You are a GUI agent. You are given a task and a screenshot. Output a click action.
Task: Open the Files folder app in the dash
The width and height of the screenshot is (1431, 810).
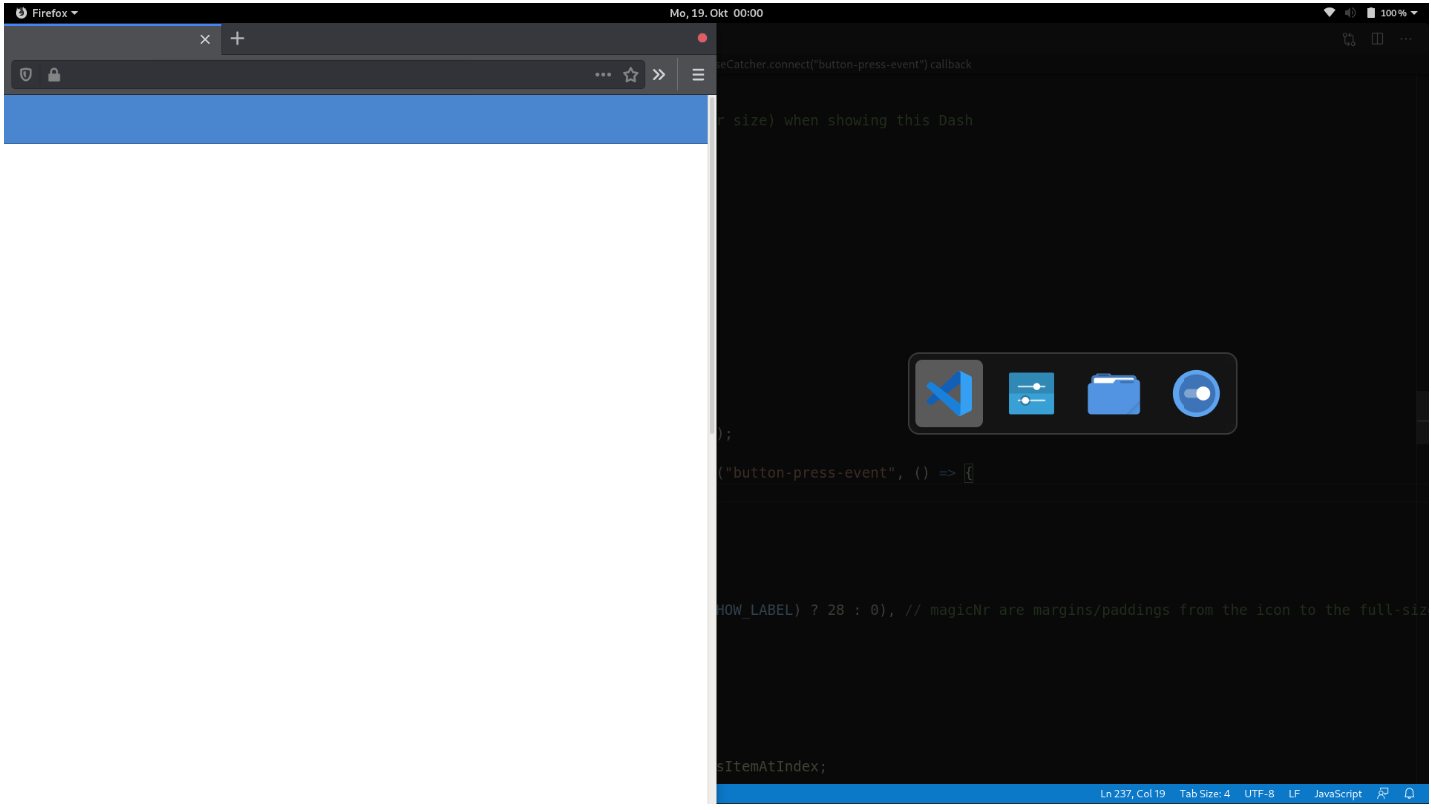pyautogui.click(x=1113, y=393)
